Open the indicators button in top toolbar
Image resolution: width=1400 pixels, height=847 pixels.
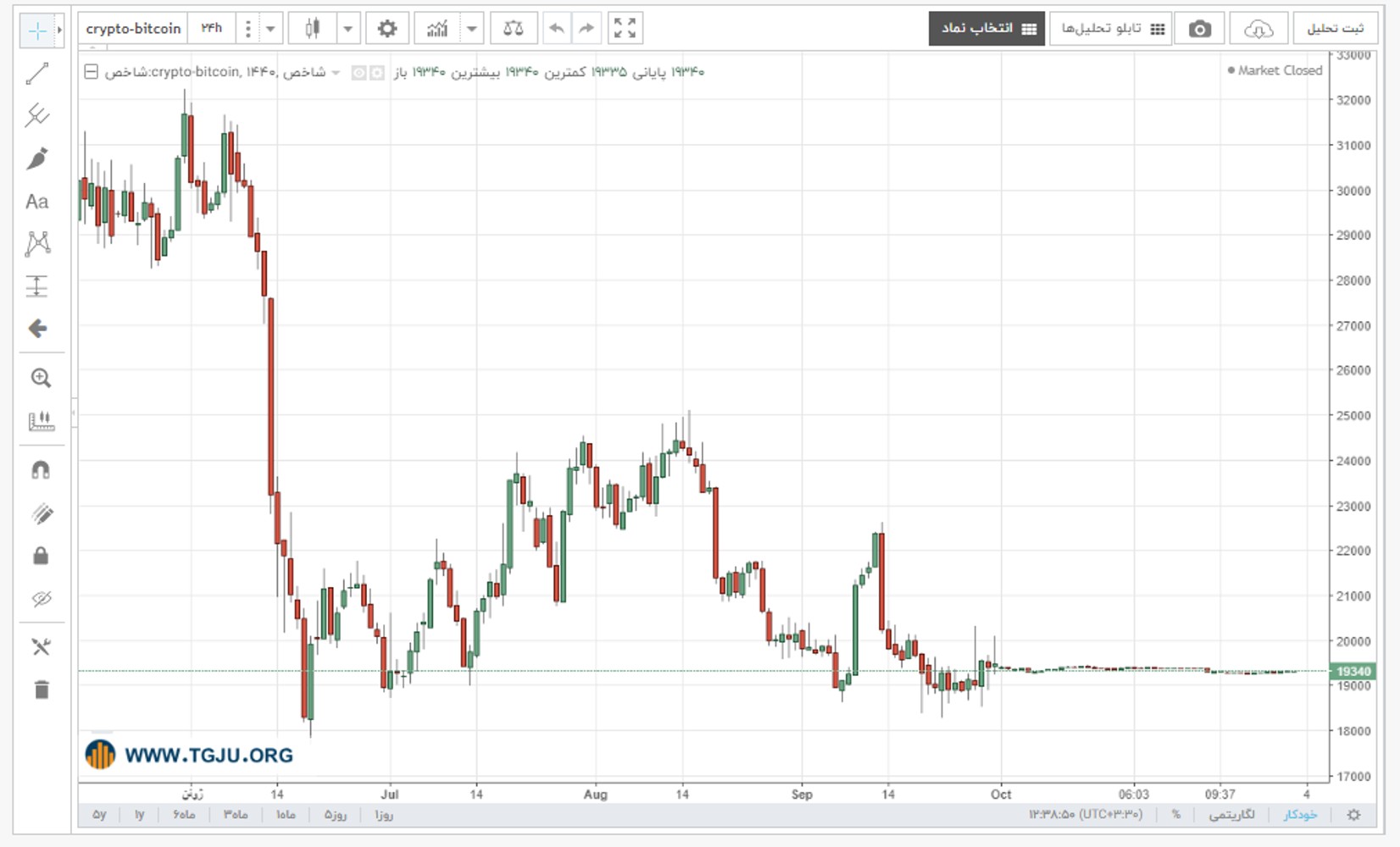(x=437, y=29)
